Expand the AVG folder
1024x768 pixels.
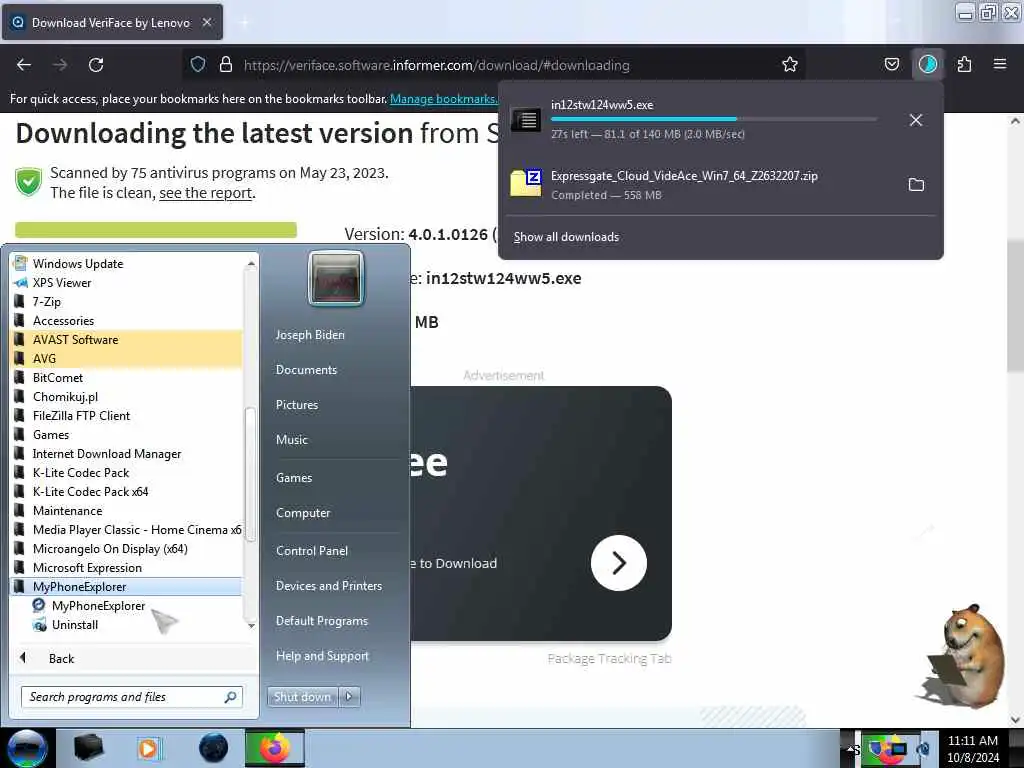point(44,358)
